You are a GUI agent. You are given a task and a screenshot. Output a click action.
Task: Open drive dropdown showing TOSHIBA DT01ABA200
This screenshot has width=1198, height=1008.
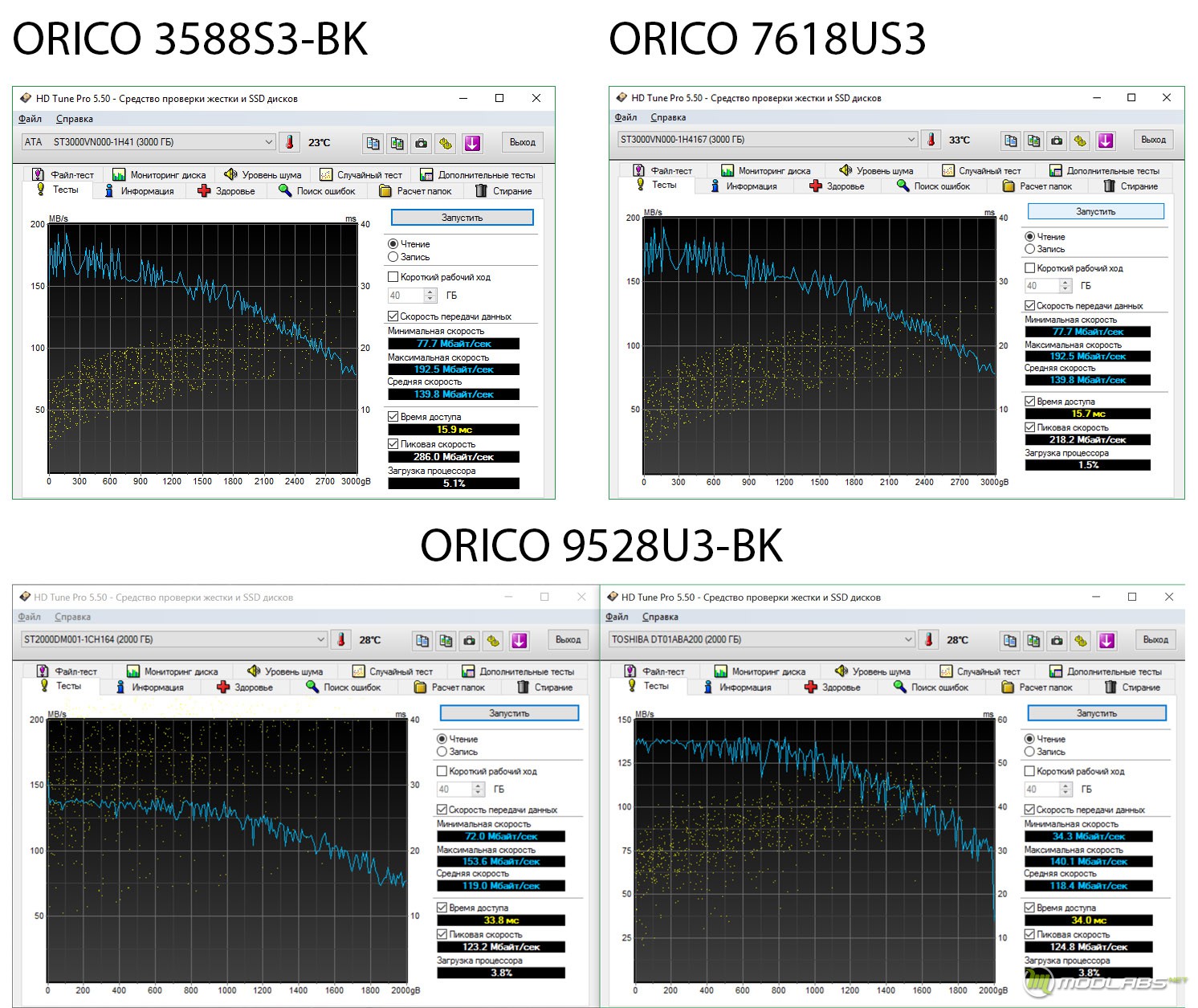[x=761, y=639]
